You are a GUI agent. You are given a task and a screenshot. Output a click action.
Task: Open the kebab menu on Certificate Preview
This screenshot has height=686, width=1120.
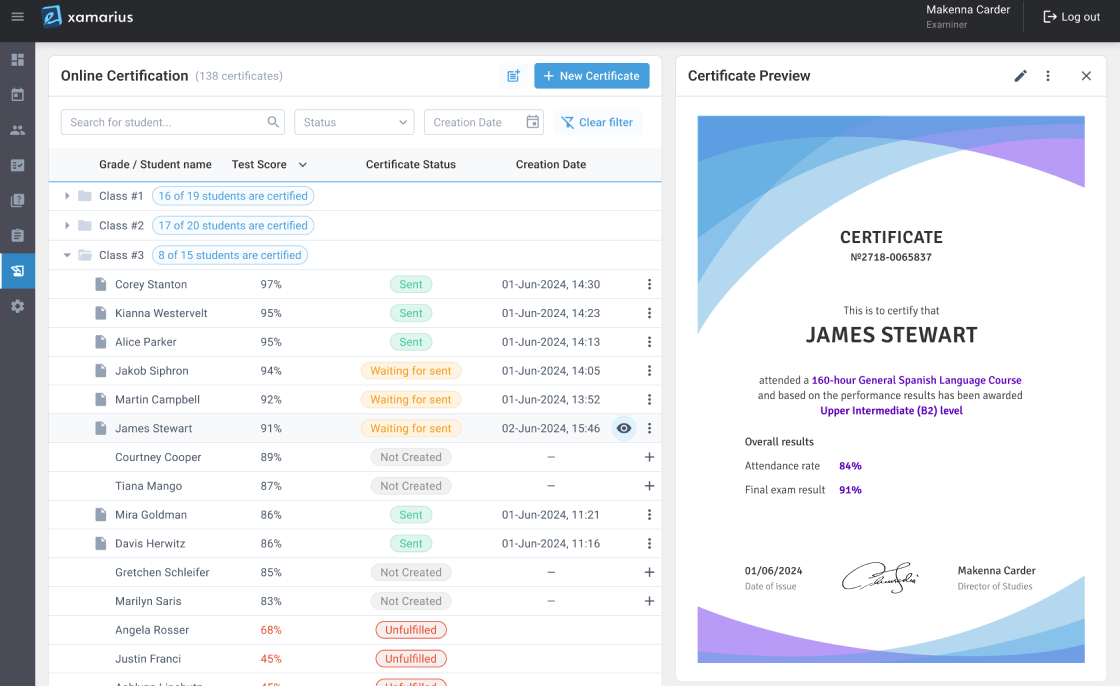tap(1048, 75)
